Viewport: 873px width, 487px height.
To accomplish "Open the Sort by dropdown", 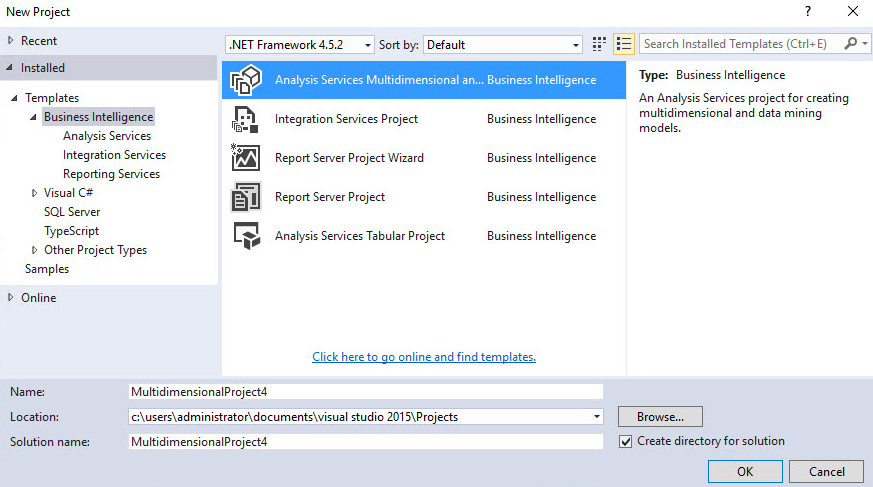I will click(576, 45).
